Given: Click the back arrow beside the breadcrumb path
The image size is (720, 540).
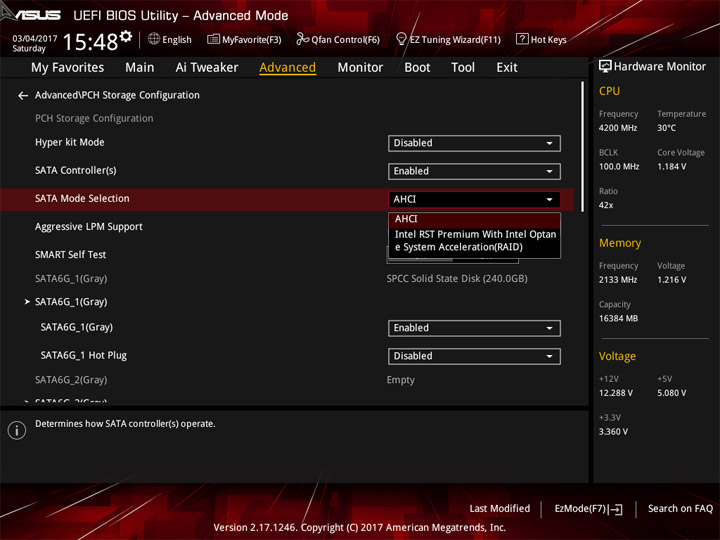Looking at the screenshot, I should tap(22, 96).
